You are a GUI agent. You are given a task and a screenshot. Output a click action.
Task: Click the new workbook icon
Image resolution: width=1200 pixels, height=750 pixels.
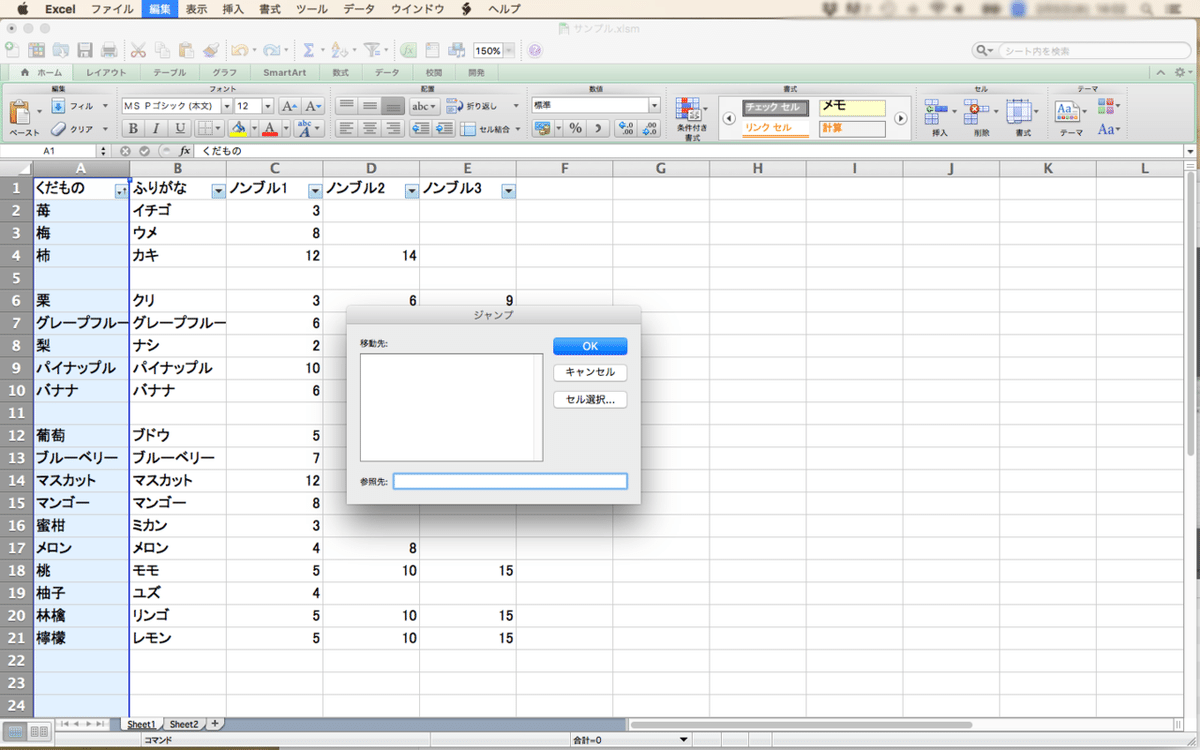13,50
